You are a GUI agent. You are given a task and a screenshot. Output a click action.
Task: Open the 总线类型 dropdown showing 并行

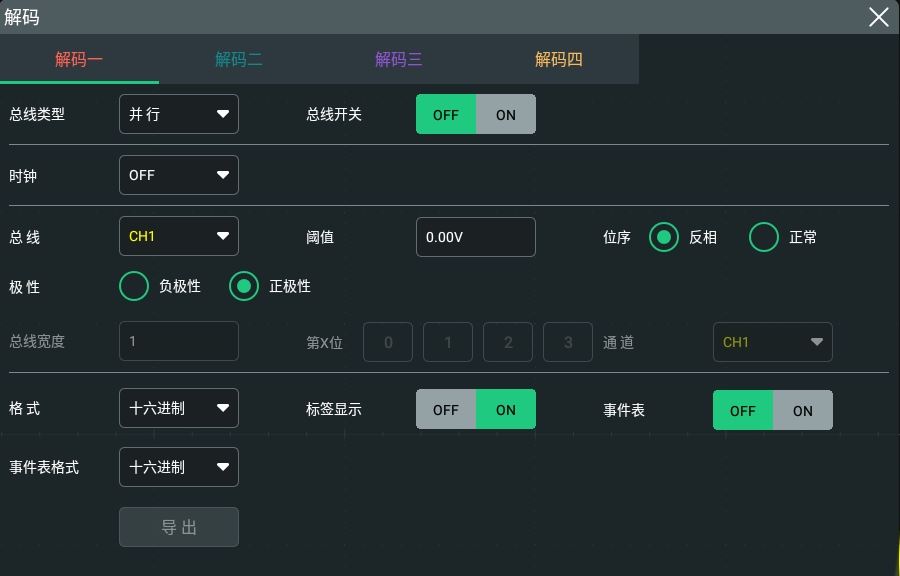coord(179,114)
